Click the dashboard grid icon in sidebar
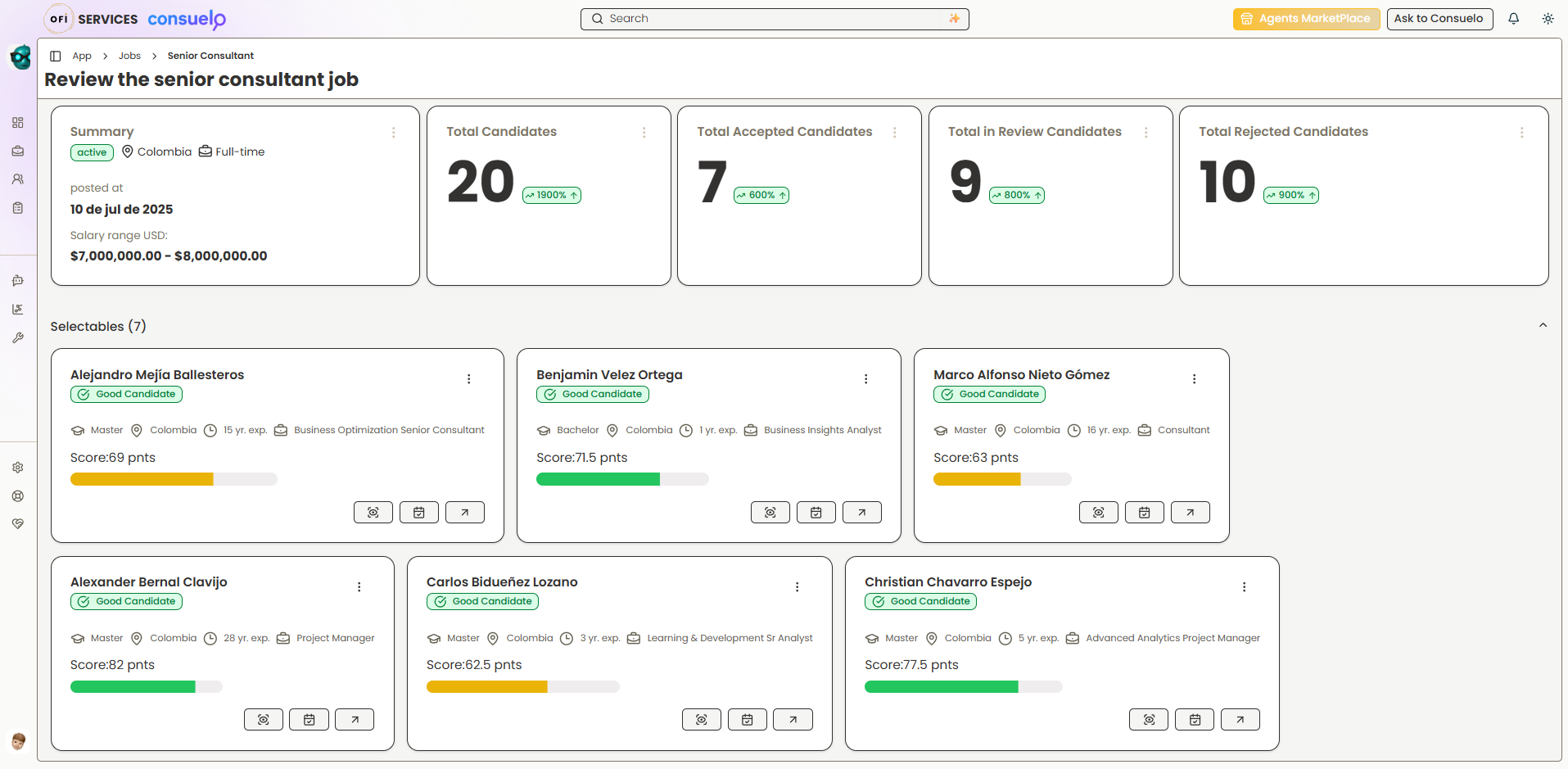Image resolution: width=1568 pixels, height=769 pixels. coord(18,123)
